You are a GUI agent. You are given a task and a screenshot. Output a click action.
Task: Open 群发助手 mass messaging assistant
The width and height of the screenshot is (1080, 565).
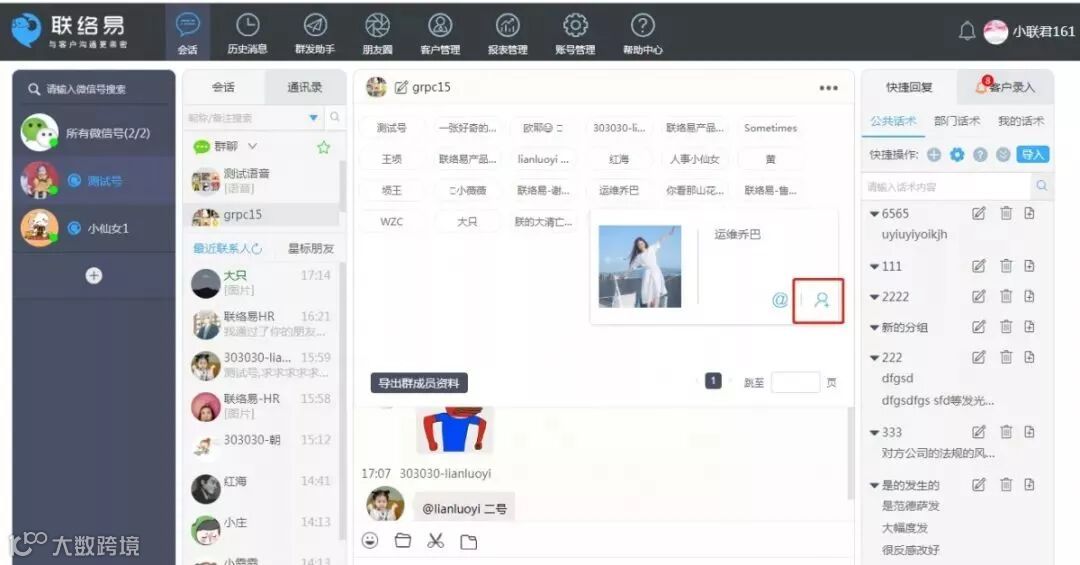click(x=315, y=33)
